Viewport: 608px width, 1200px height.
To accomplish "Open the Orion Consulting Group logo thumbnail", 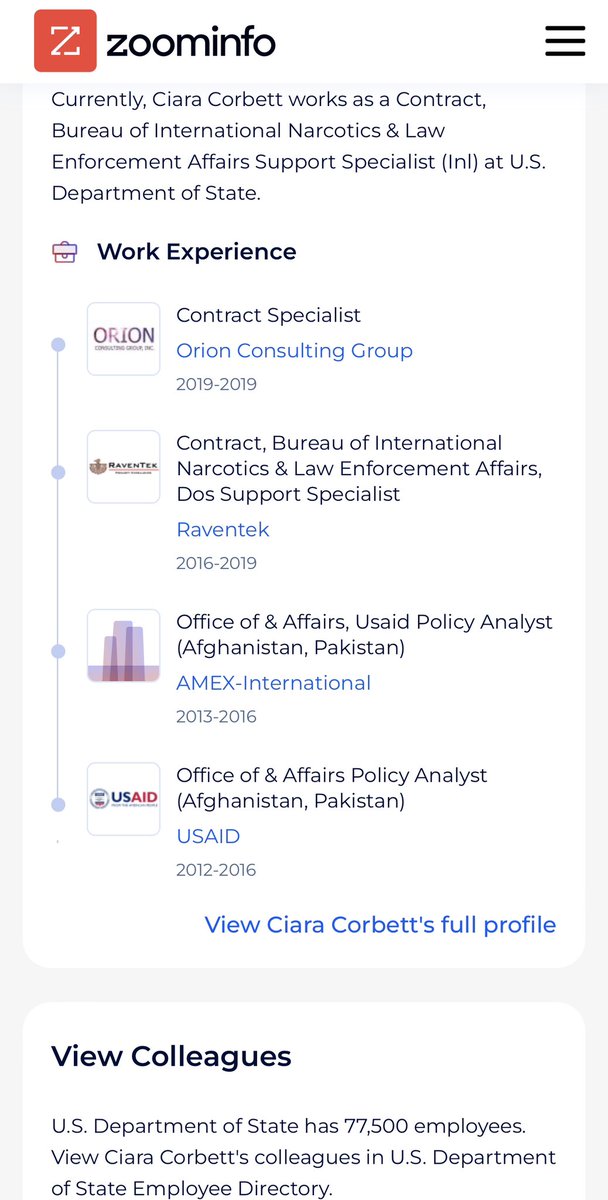I will point(123,339).
